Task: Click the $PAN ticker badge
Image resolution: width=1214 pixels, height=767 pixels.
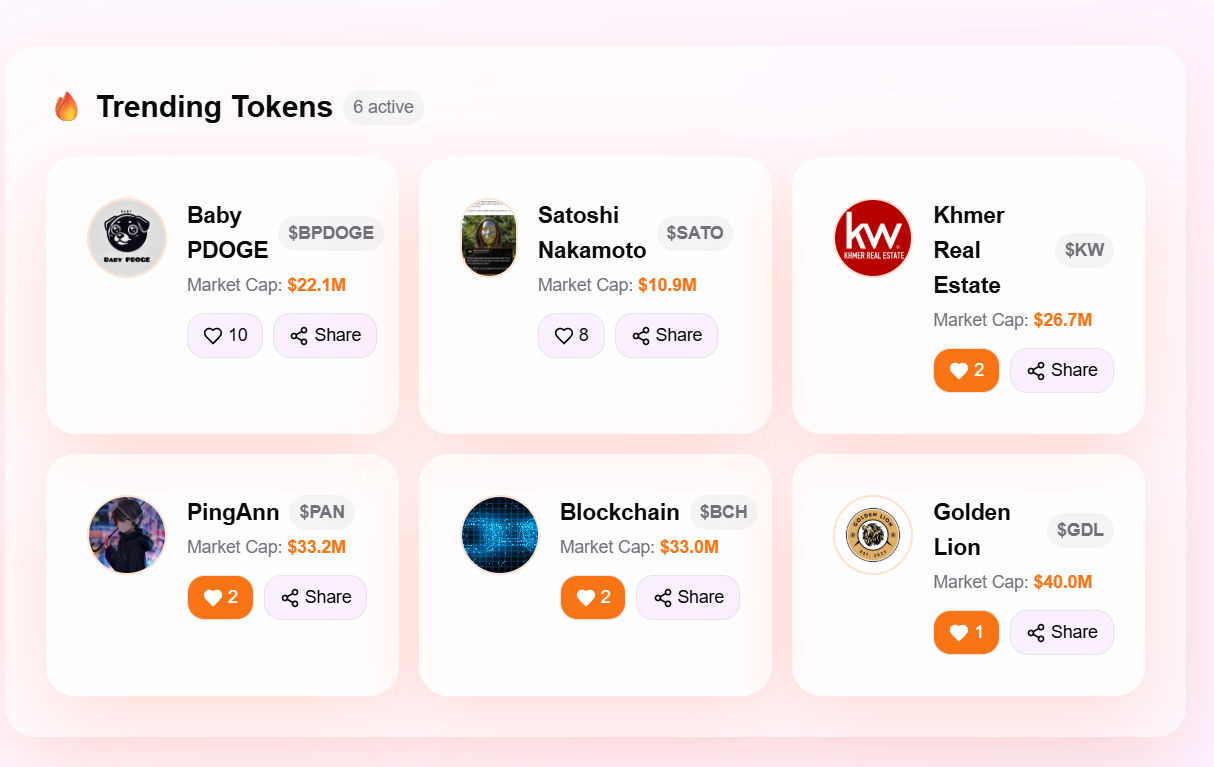Action: click(x=322, y=512)
